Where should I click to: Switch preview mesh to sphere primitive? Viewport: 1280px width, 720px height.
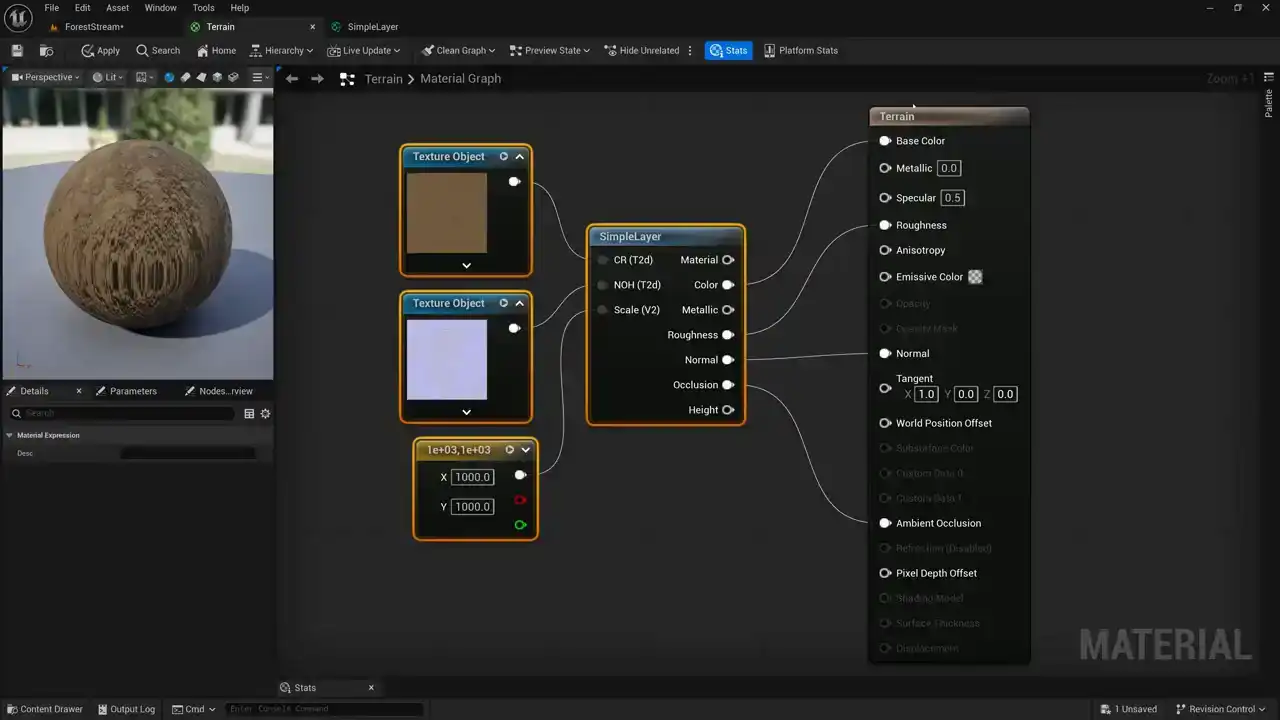(169, 77)
